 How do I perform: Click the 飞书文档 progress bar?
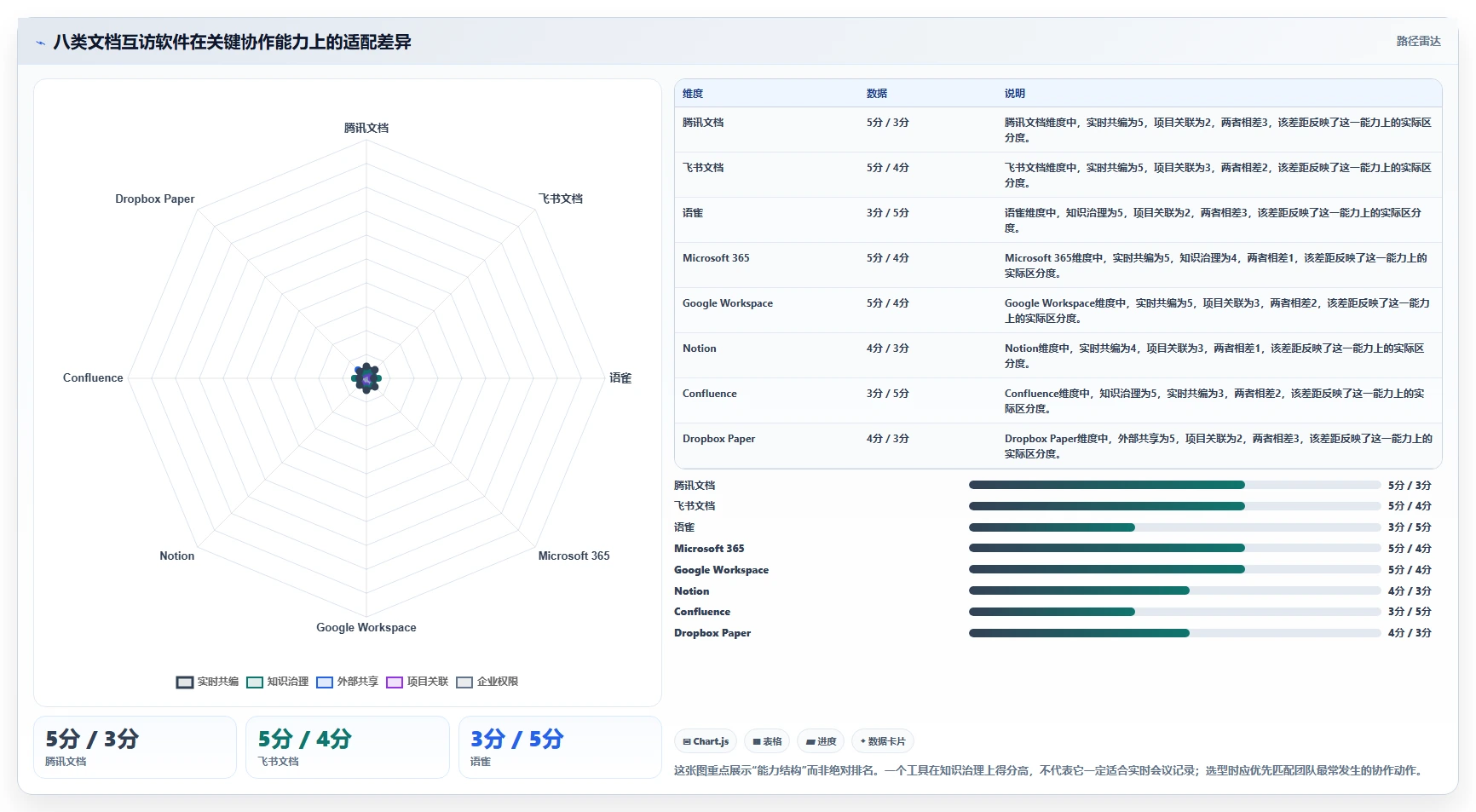1174,506
